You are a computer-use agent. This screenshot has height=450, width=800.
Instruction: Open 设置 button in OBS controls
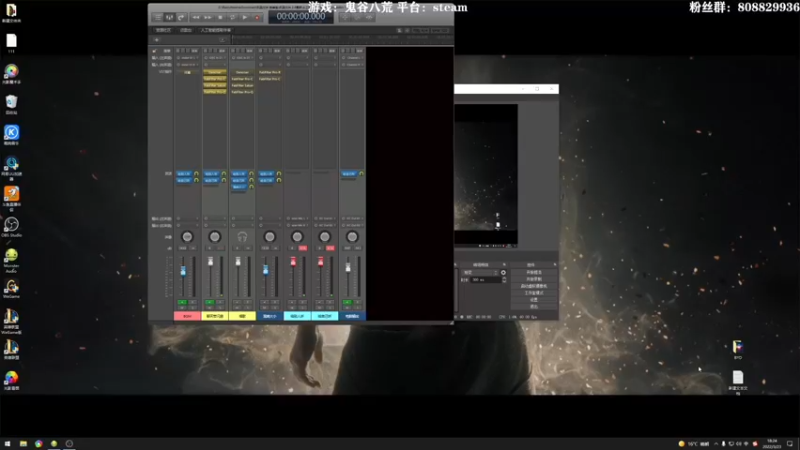coord(534,300)
